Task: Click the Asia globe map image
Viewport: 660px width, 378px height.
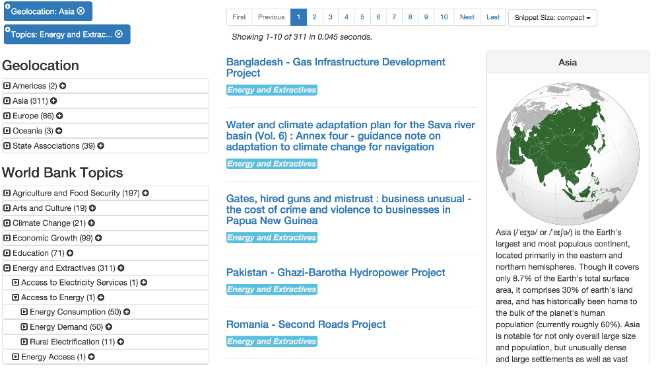Action: (568, 153)
